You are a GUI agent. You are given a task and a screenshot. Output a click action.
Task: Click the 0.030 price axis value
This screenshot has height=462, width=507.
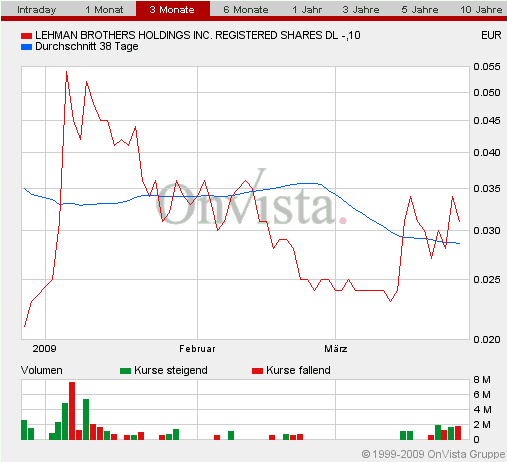487,231
